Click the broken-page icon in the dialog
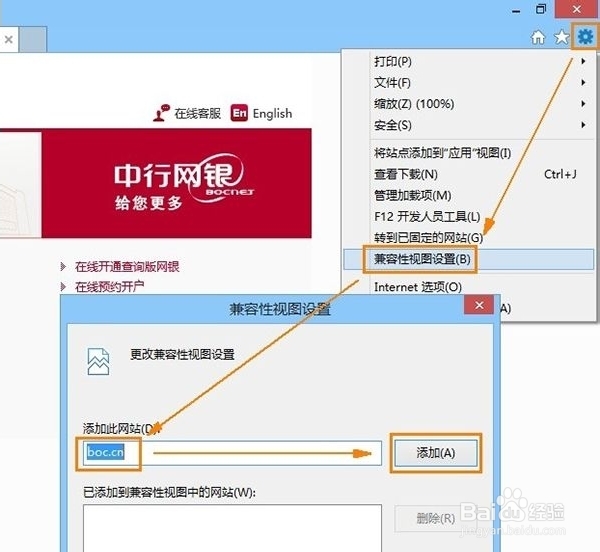Image resolution: width=600 pixels, height=552 pixels. tap(98, 361)
